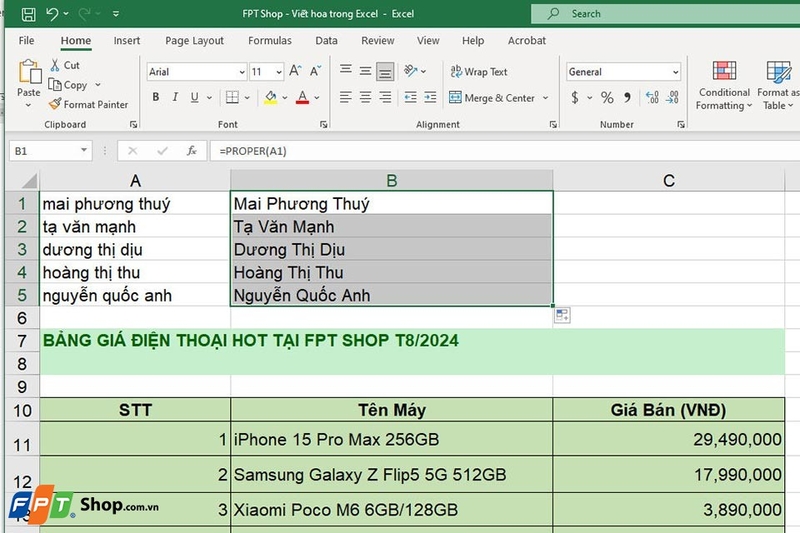Screen dimensions: 800x533
Task: Open the font size 11 dropdown
Action: pyautogui.click(x=279, y=72)
